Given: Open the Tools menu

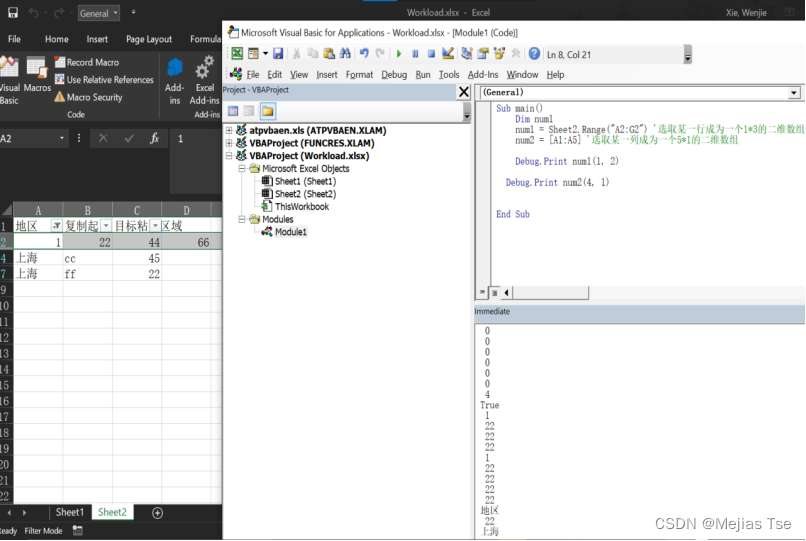Looking at the screenshot, I should point(449,75).
